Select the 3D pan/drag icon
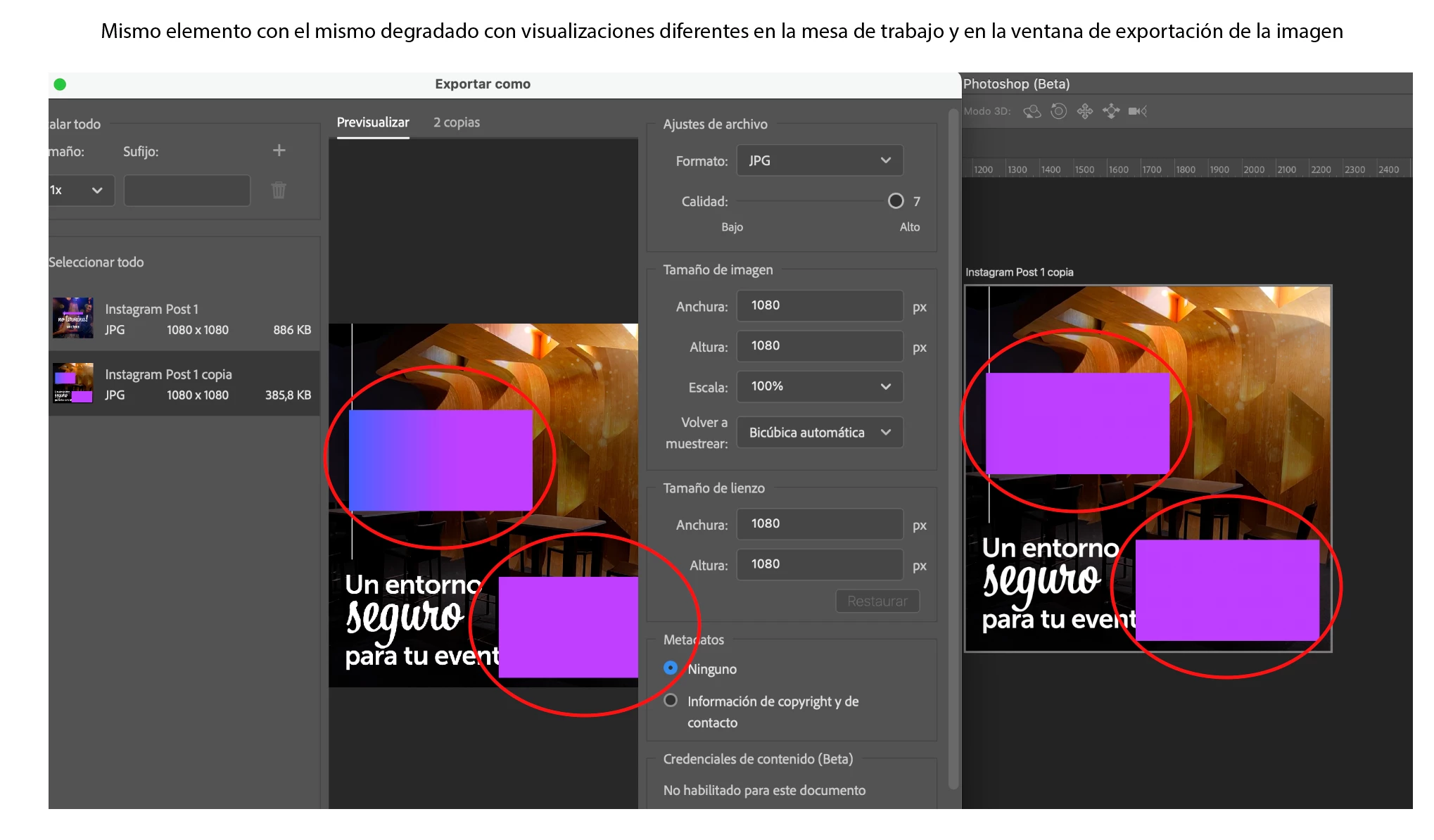 (1085, 111)
